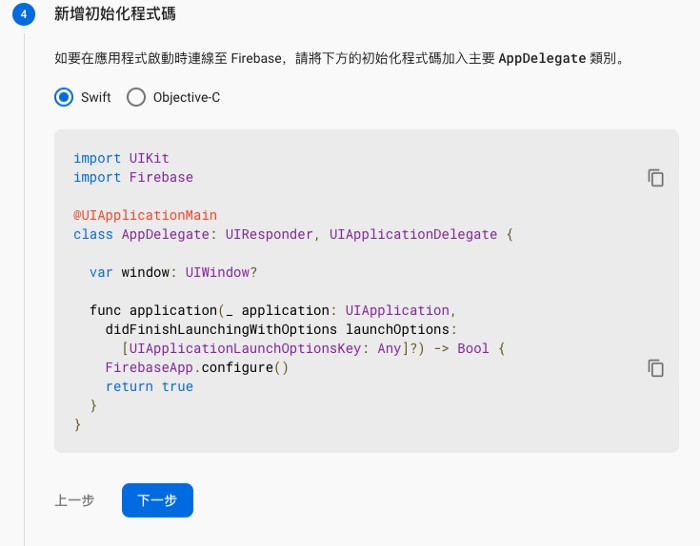Click the "import UIKit" code line

click(x=121, y=158)
